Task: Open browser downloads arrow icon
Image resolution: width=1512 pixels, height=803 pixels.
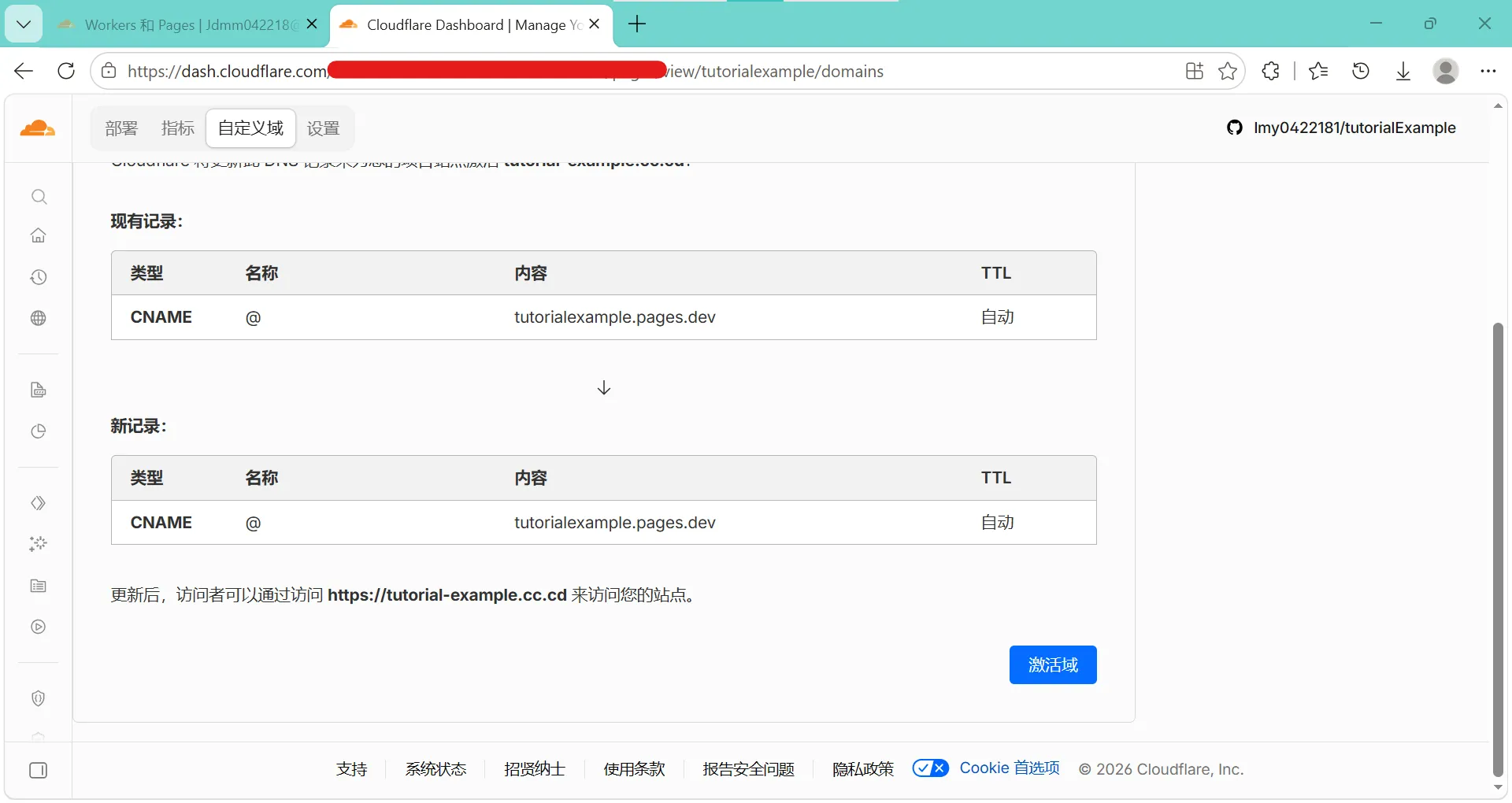Action: click(x=1403, y=71)
